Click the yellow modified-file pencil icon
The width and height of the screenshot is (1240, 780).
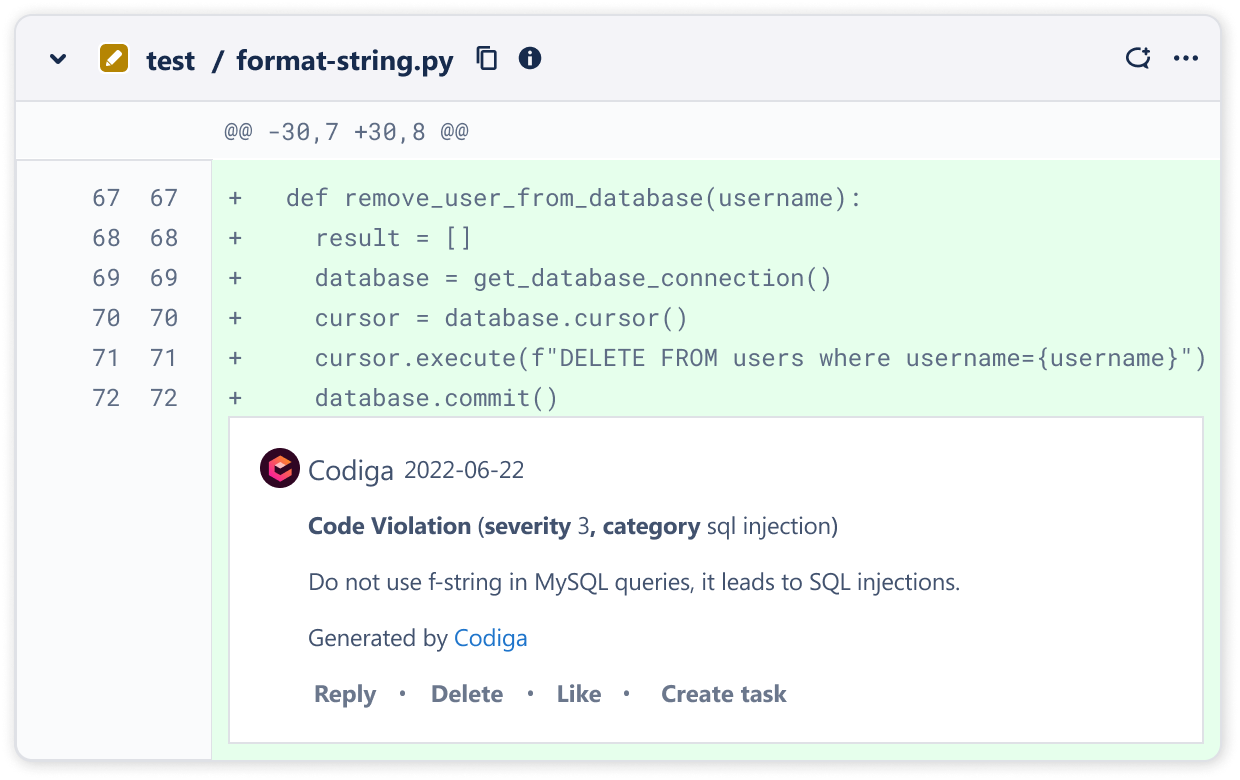coord(114,59)
